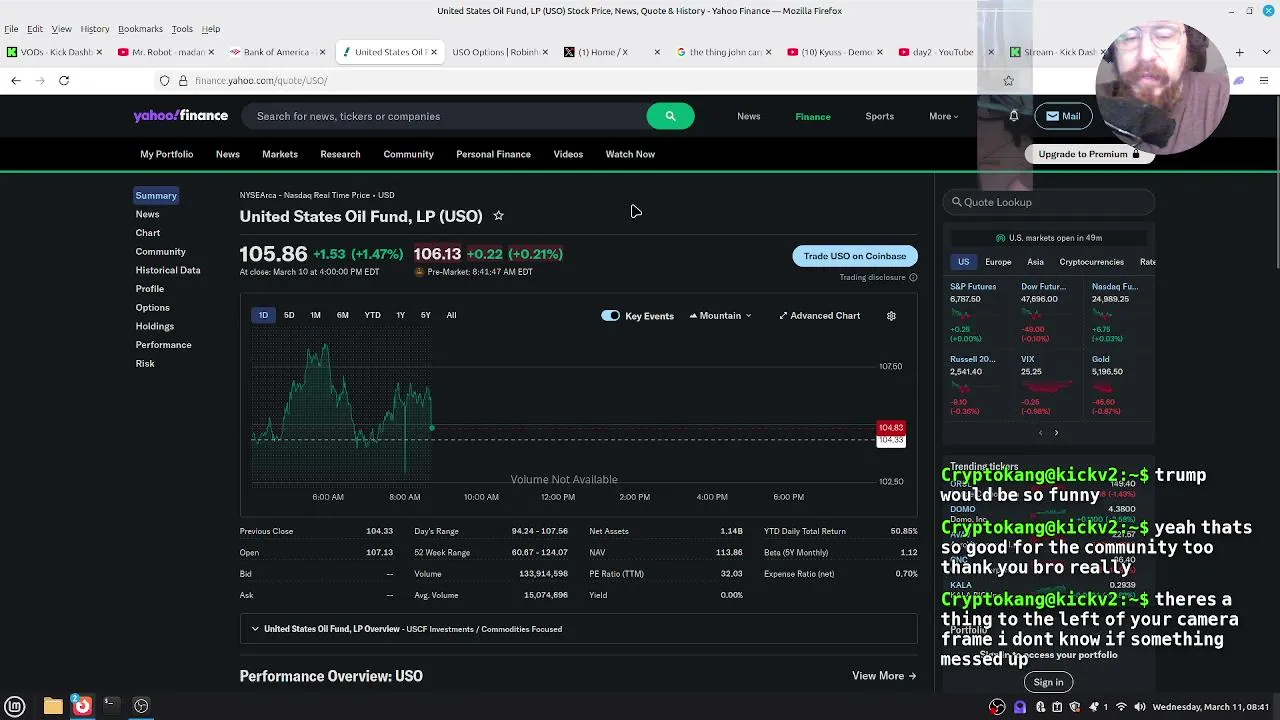Image resolution: width=1280 pixels, height=720 pixels.
Task: Open the file manager from taskbar
Action: (x=53, y=706)
